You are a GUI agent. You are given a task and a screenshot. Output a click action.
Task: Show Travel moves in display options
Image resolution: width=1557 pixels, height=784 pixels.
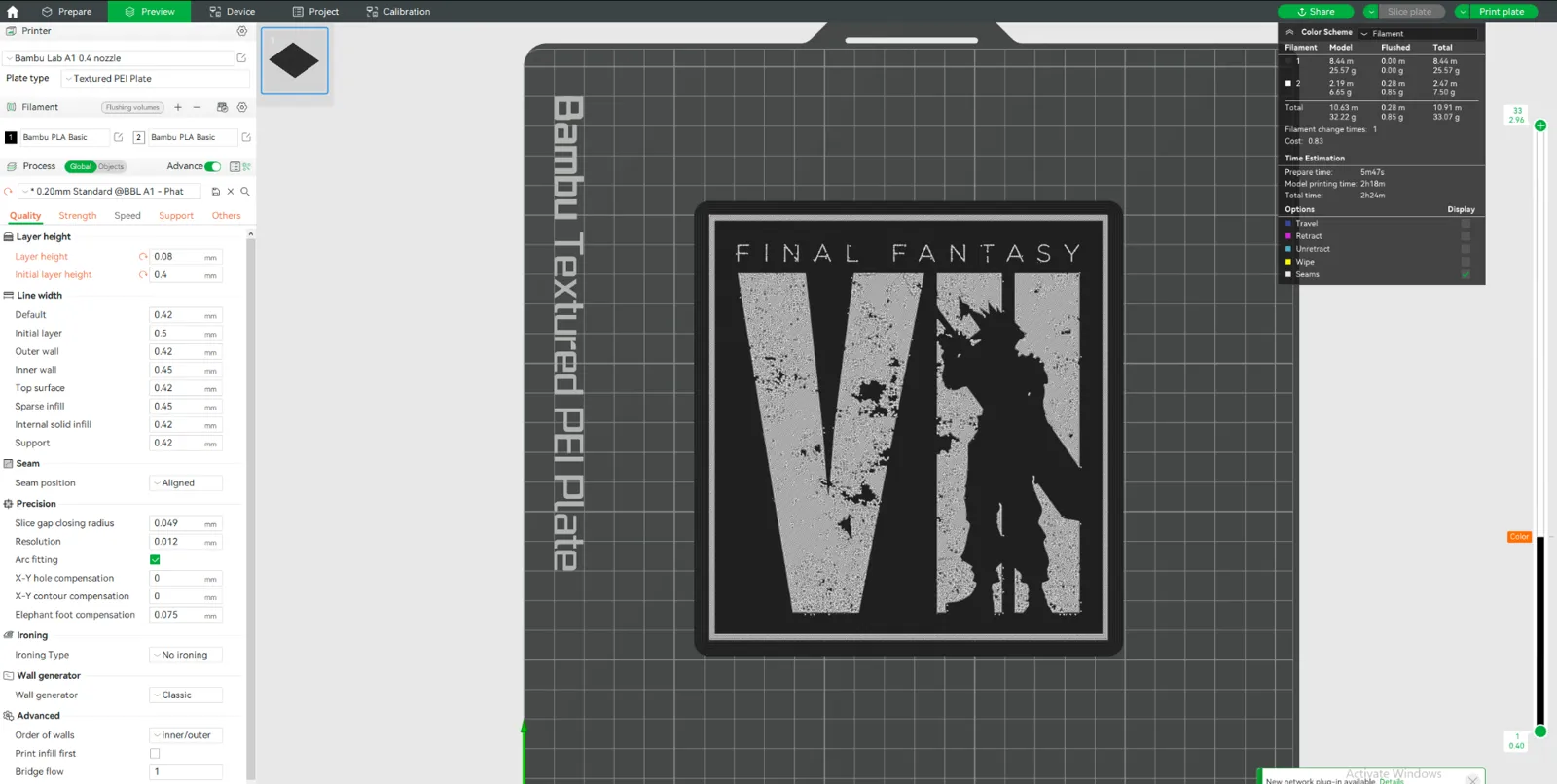pyautogui.click(x=1466, y=224)
